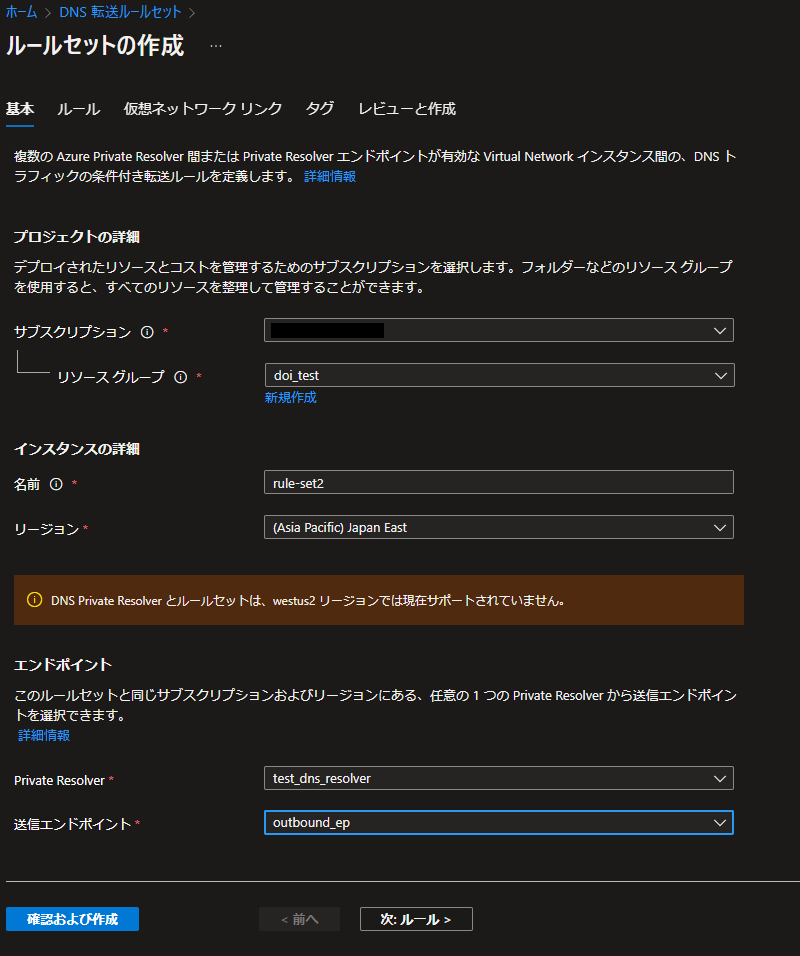
Task: Click info icon next to リソース グループ
Action: (180, 377)
